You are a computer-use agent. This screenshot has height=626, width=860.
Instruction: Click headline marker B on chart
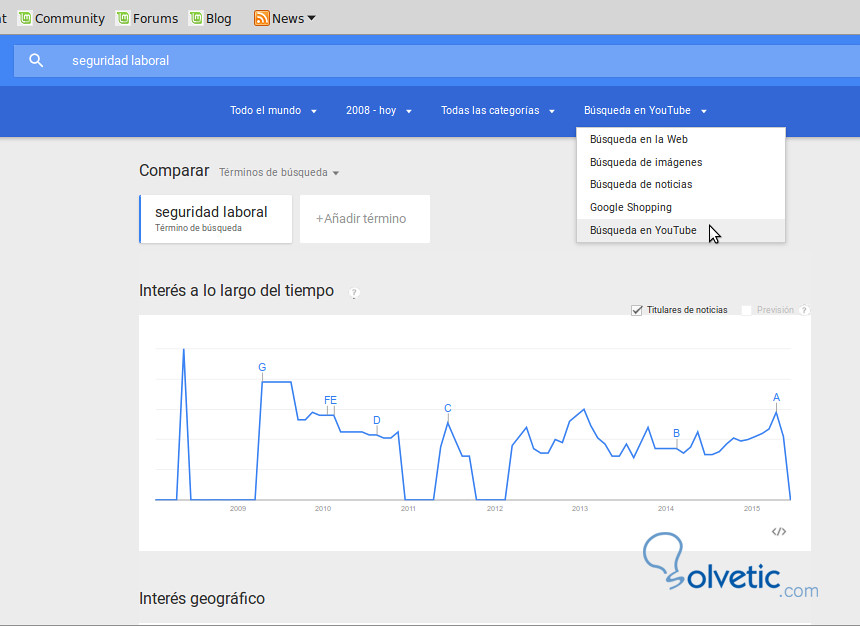pos(676,433)
